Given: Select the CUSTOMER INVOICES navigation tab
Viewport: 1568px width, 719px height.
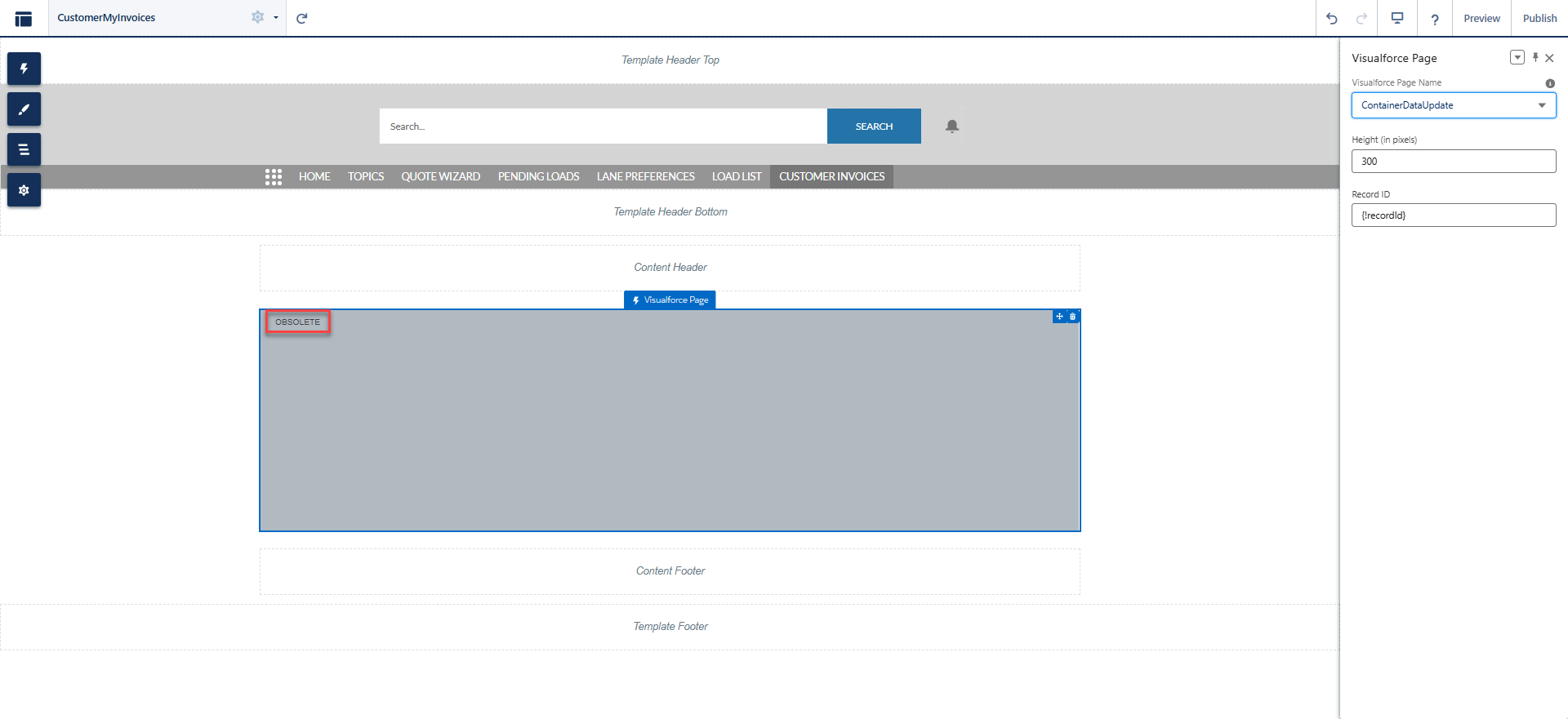Looking at the screenshot, I should pos(831,177).
